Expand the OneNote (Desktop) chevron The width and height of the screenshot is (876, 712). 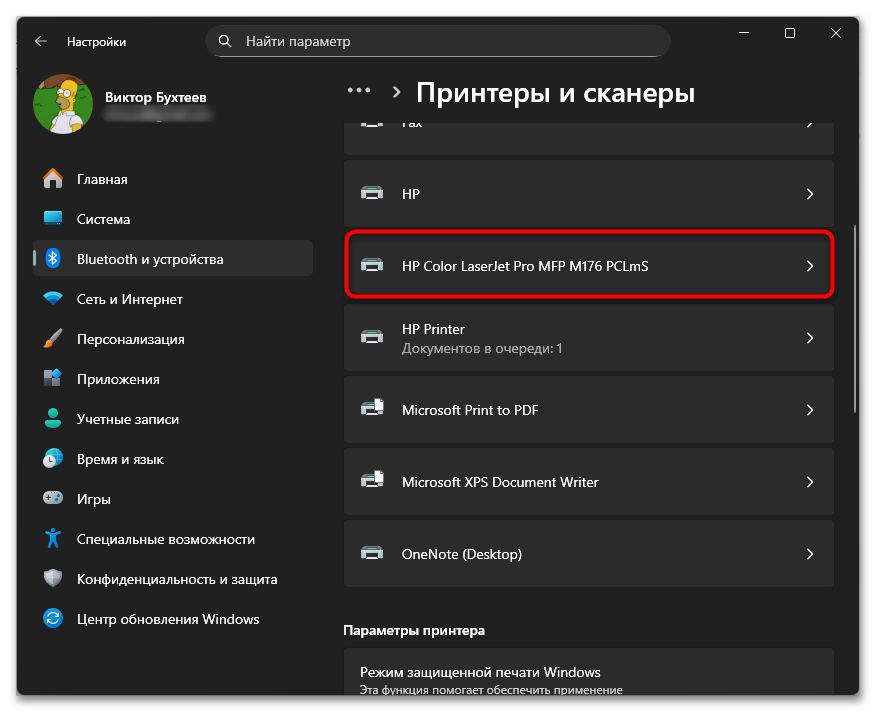pos(810,554)
